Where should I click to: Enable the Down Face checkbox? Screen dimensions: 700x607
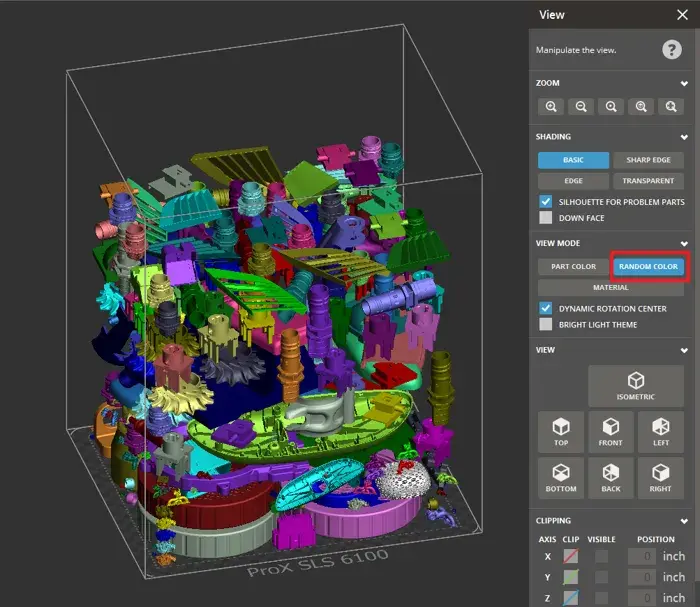(546, 217)
